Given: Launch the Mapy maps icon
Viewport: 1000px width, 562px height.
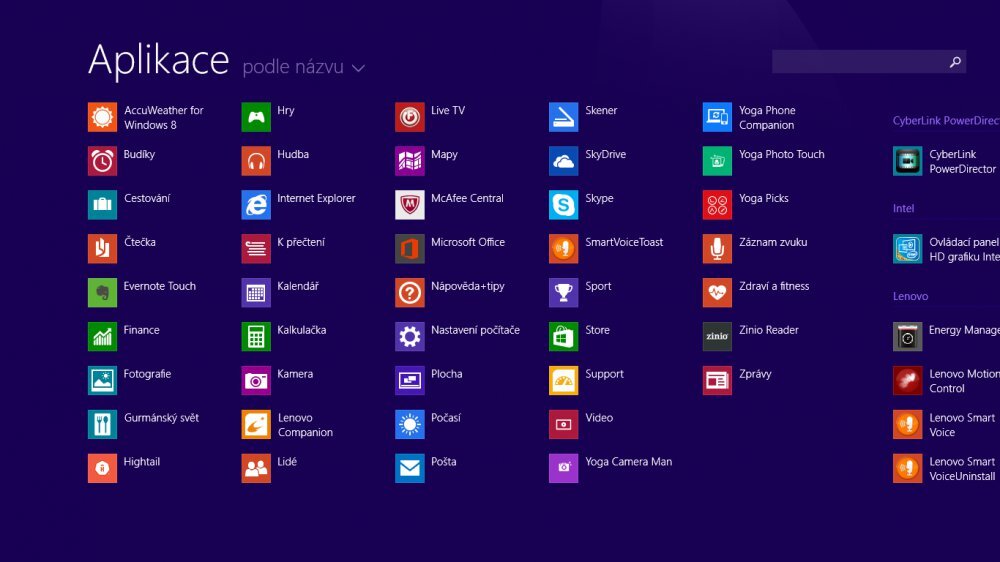Looking at the screenshot, I should point(409,161).
